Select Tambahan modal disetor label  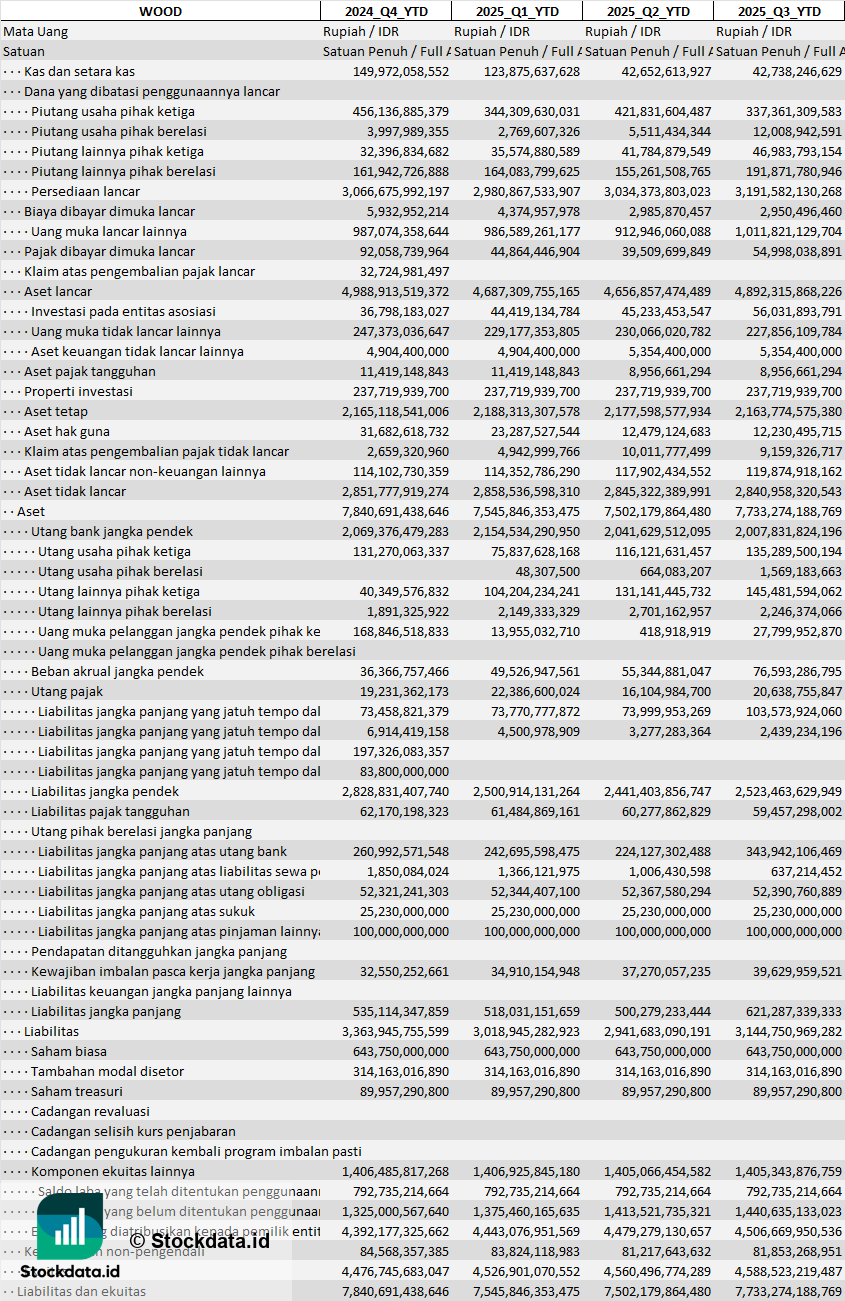[107, 1071]
